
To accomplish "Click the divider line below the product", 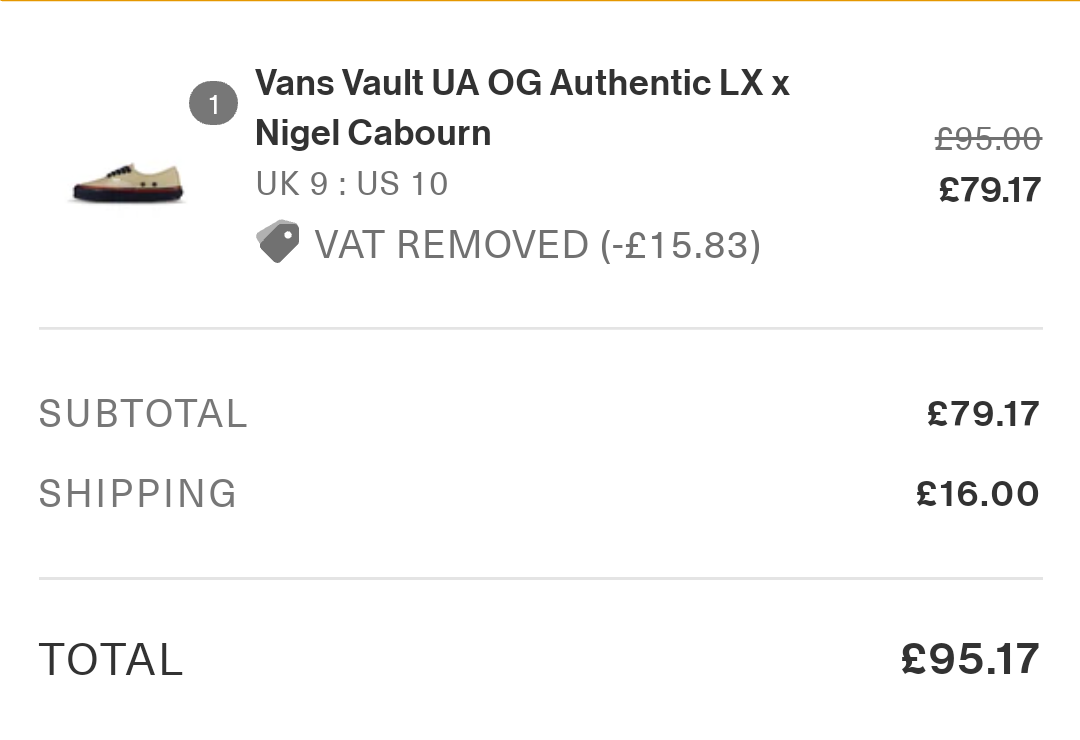I will click(x=540, y=328).
